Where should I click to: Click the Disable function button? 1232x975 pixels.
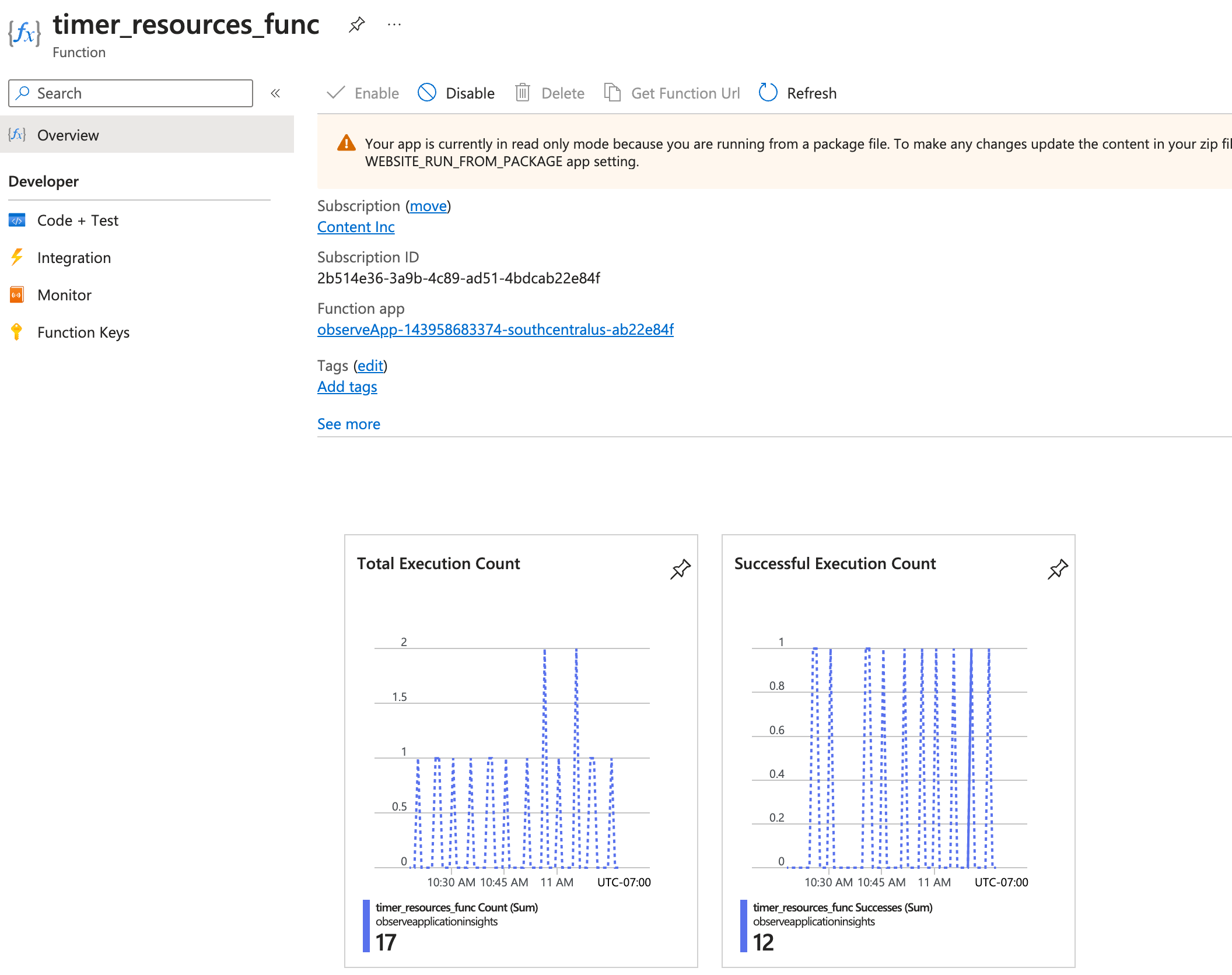click(456, 93)
